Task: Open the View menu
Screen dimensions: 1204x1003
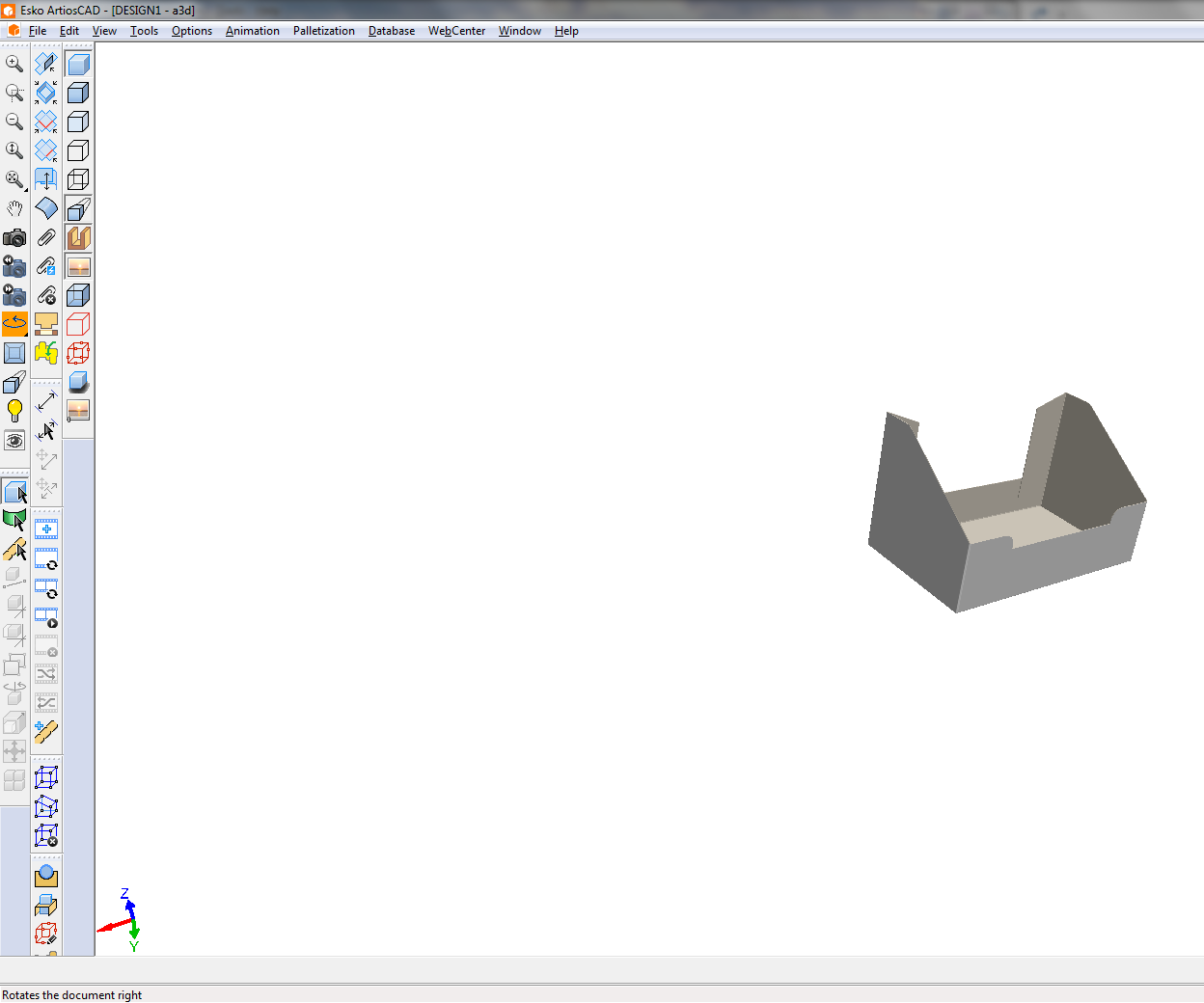Action: click(104, 31)
